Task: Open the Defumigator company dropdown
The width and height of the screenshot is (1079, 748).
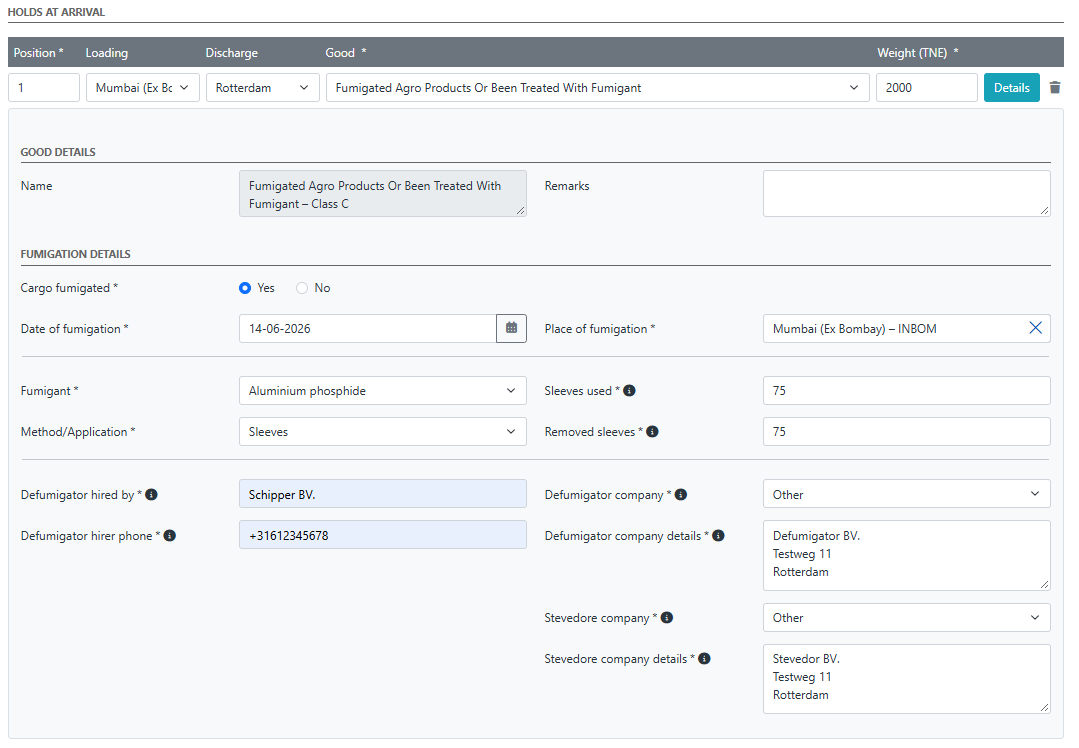Action: [x=906, y=494]
